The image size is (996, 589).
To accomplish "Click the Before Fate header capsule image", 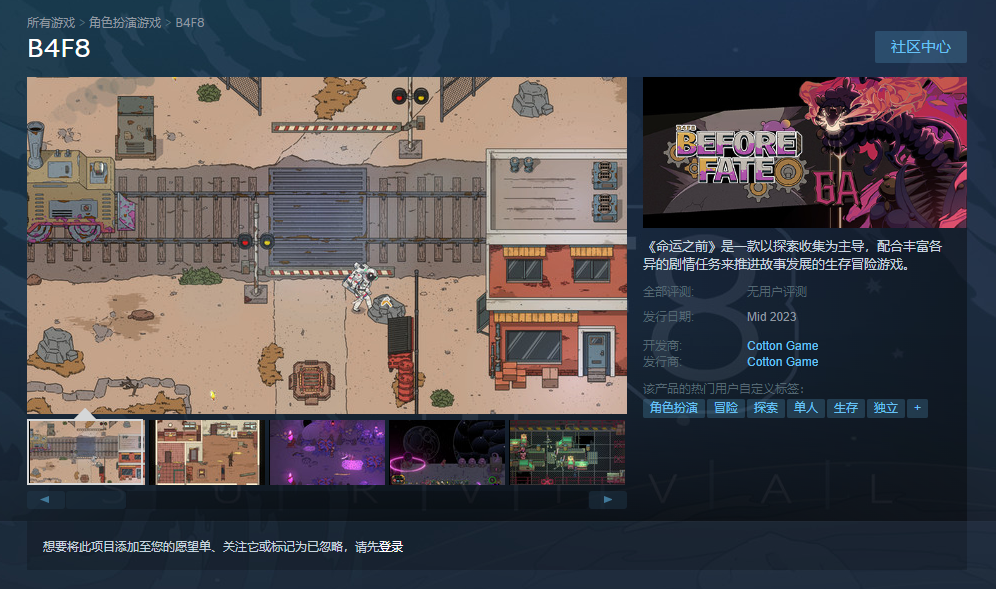I will coord(805,152).
